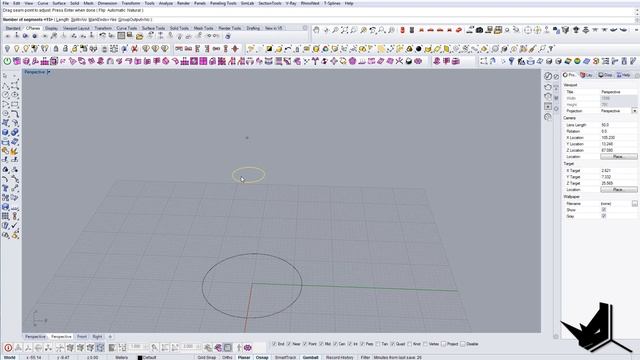Open the Transform menu
The image size is (640, 360).
point(131,3)
